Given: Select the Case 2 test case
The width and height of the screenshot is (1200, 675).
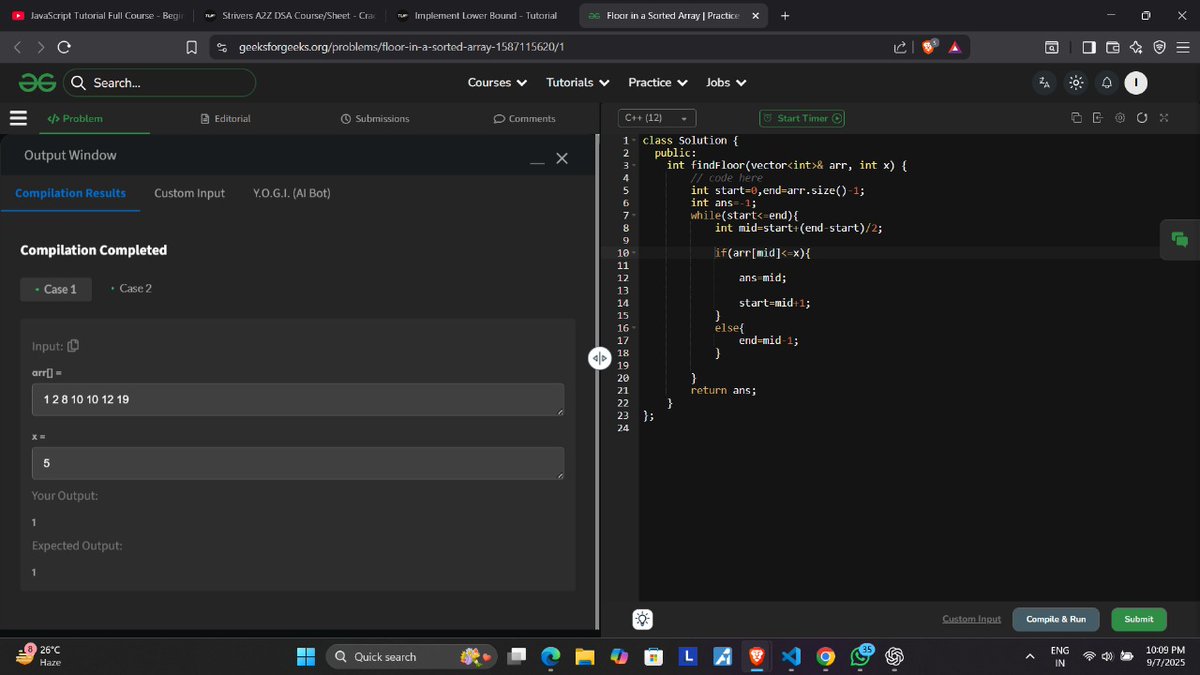Looking at the screenshot, I should click(x=131, y=288).
